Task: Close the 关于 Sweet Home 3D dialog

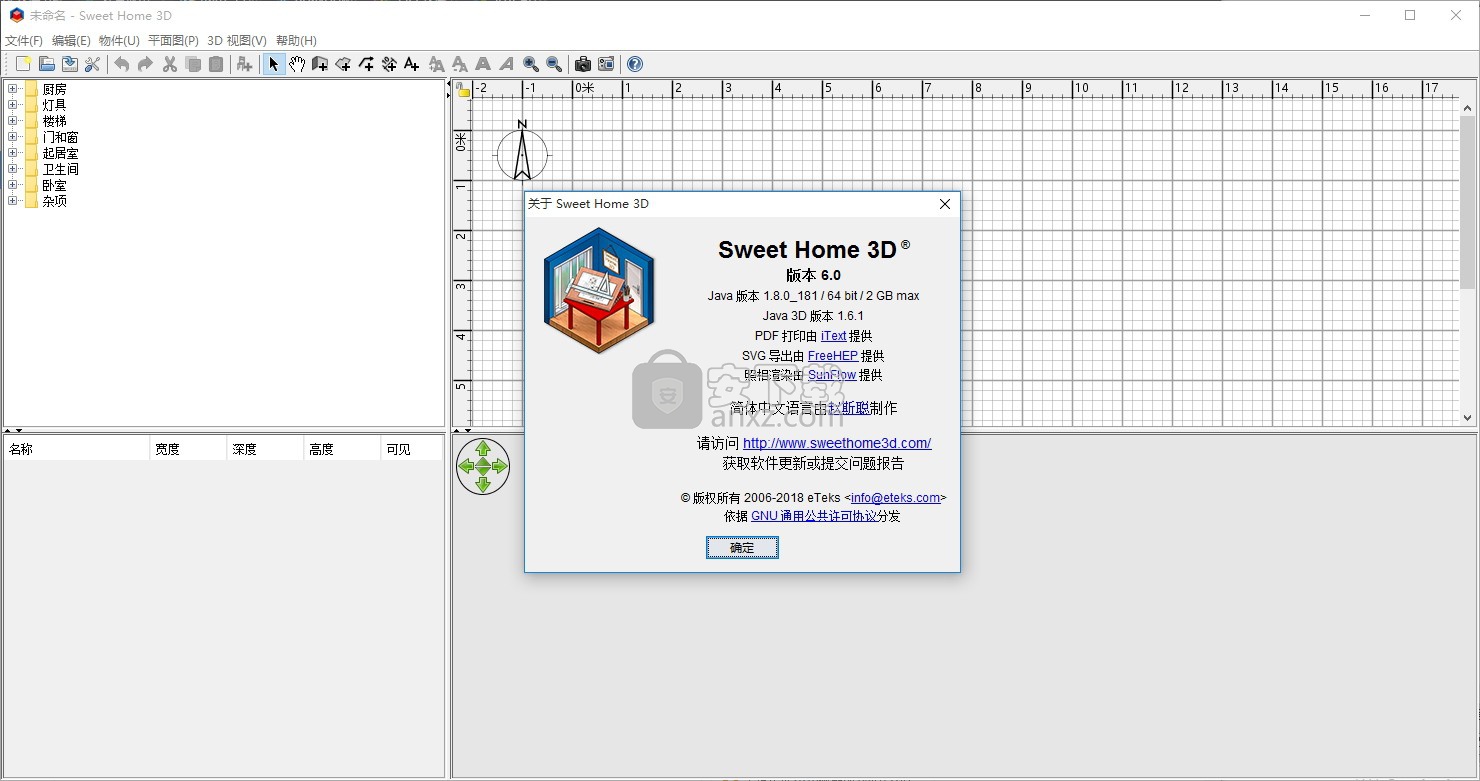Action: coord(944,204)
